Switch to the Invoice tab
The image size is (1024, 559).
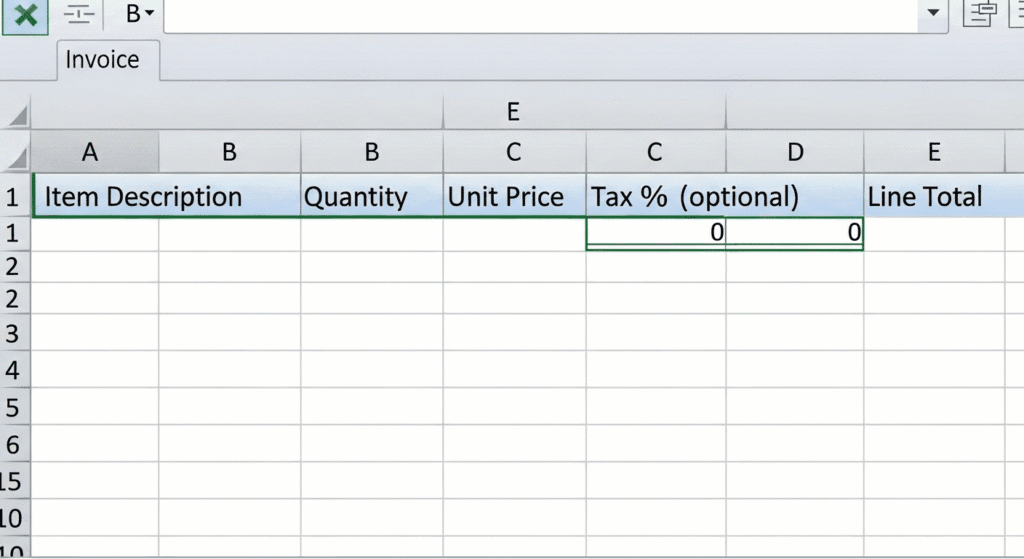(102, 60)
